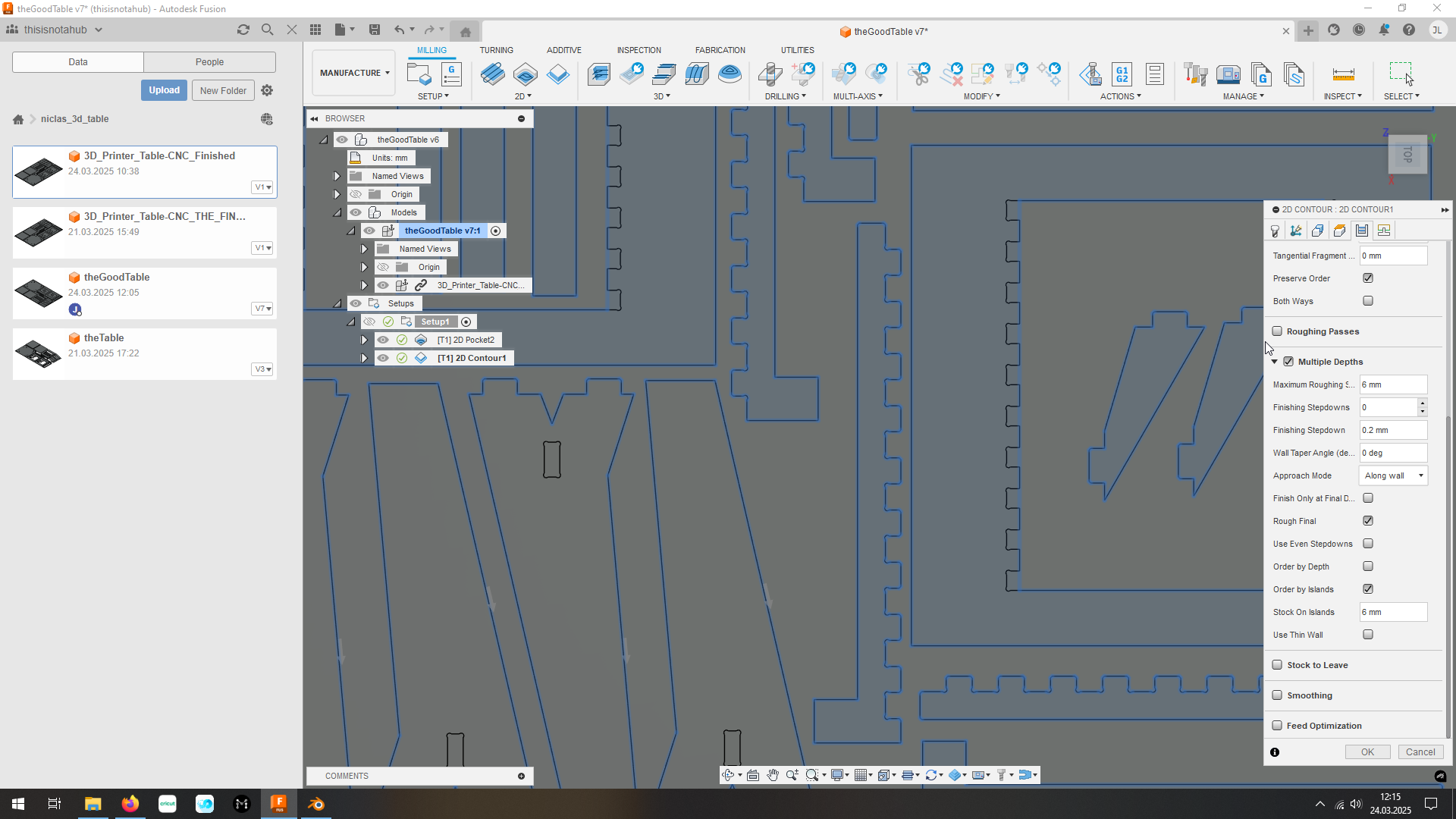This screenshot has height=819, width=1456.
Task: Click the Measure icon in Inspect group
Action: click(1343, 74)
